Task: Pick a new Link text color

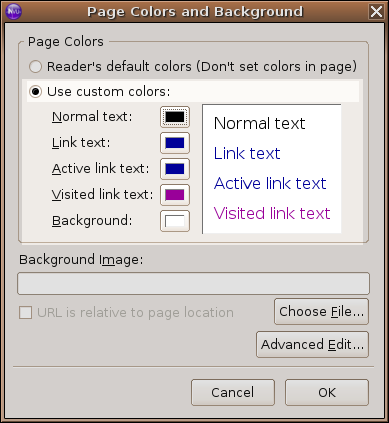Action: point(175,143)
